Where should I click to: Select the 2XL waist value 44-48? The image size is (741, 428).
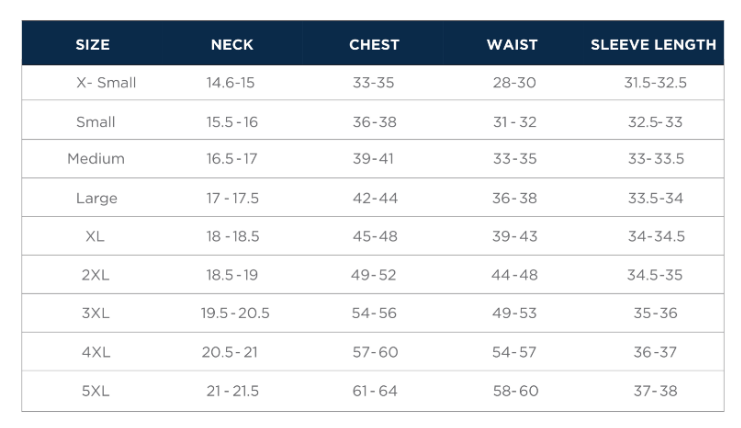pos(514,275)
